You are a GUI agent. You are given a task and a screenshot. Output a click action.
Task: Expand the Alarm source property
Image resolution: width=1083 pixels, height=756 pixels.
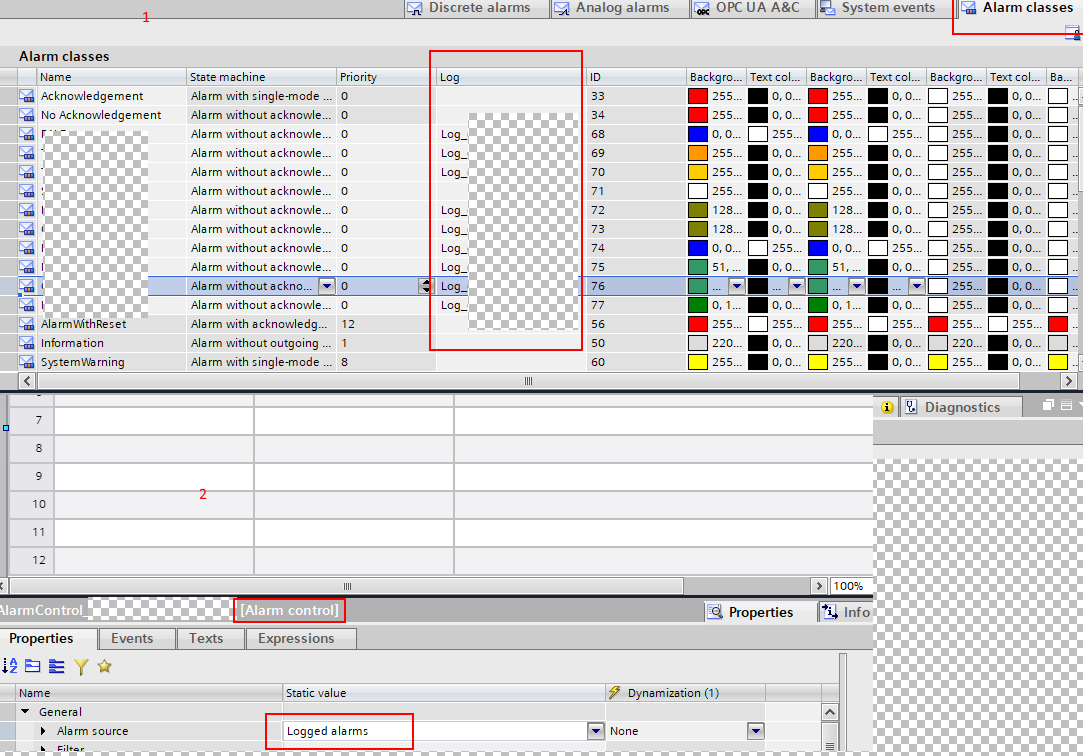click(x=44, y=730)
